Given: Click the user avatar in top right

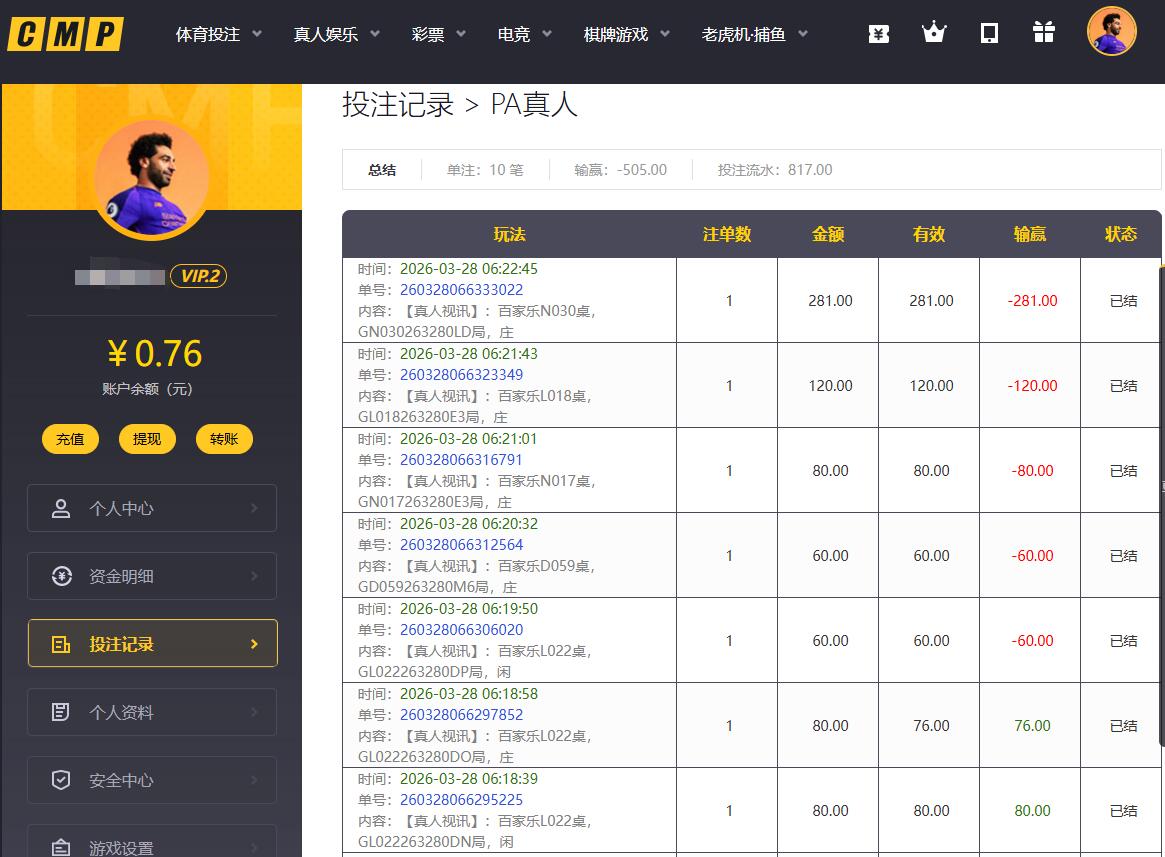Looking at the screenshot, I should [x=1111, y=32].
